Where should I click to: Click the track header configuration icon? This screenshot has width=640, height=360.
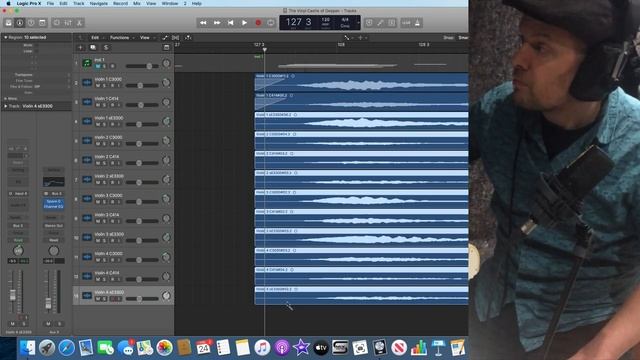click(x=166, y=48)
